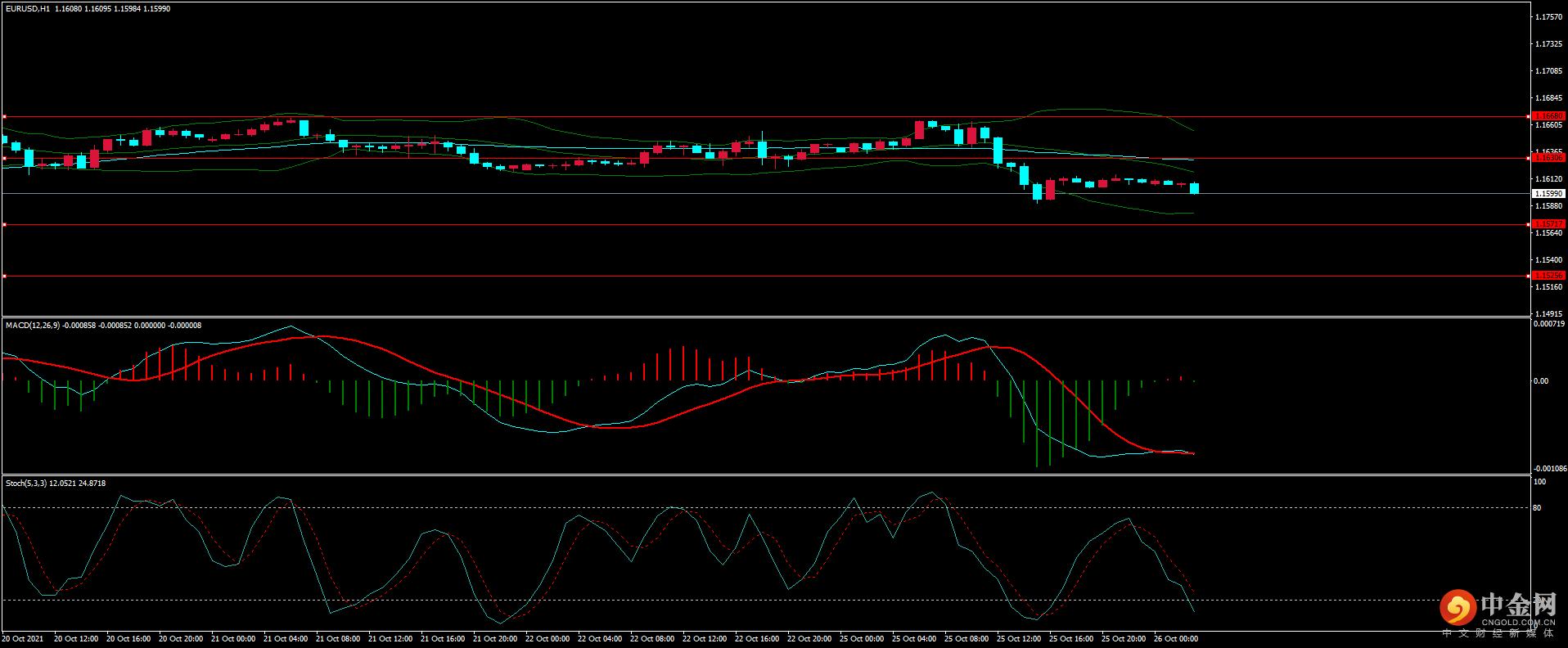
Task: Click the 1.14915 price axis label
Action: click(1548, 314)
